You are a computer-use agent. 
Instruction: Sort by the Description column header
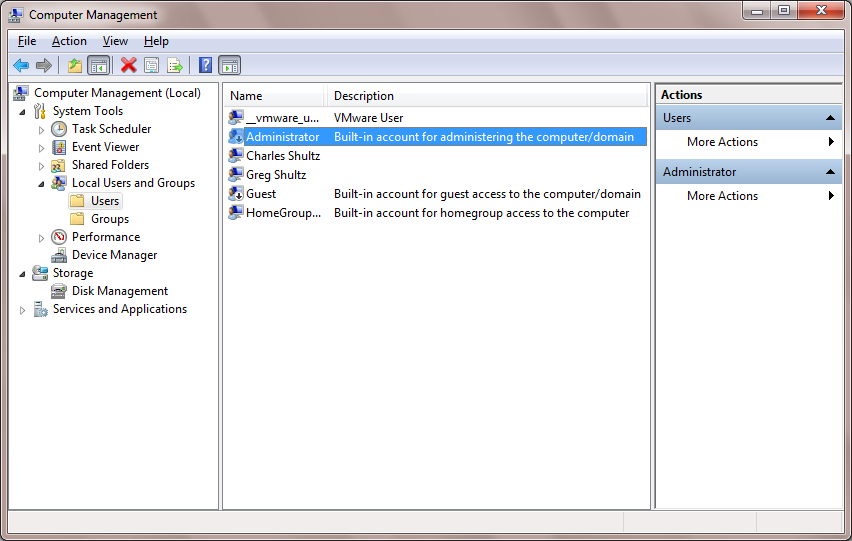(x=487, y=96)
